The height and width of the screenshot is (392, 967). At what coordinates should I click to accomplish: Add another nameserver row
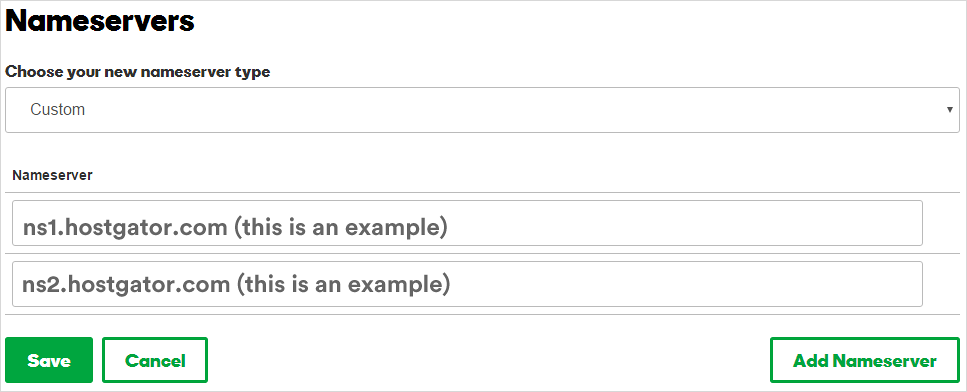[x=865, y=360]
